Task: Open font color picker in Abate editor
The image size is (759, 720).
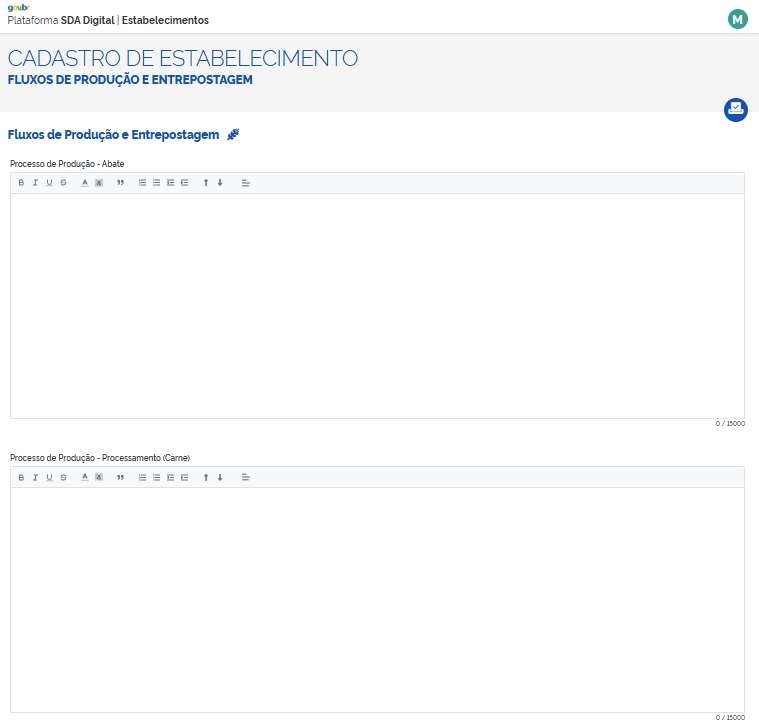Action: (x=85, y=183)
